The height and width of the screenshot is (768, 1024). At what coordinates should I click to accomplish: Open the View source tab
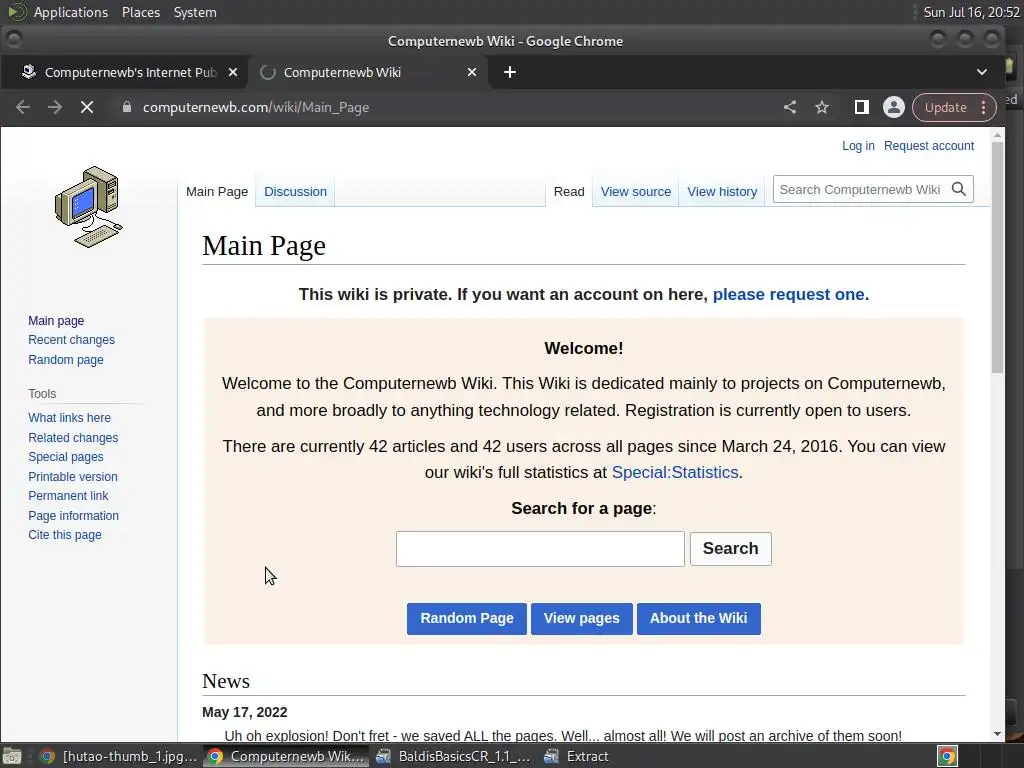pyautogui.click(x=635, y=191)
